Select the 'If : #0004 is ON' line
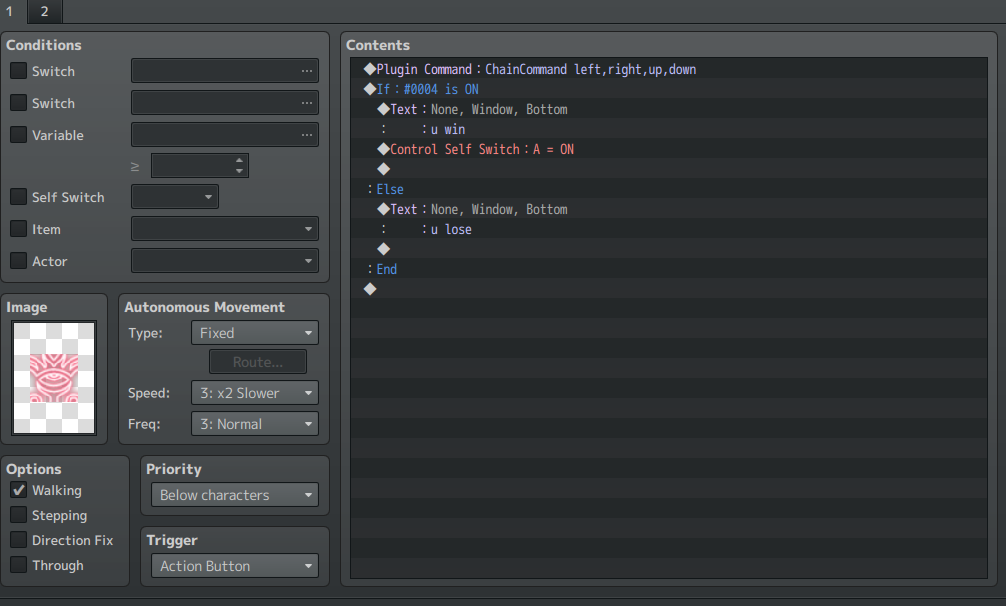1006x606 pixels. pyautogui.click(x=669, y=89)
